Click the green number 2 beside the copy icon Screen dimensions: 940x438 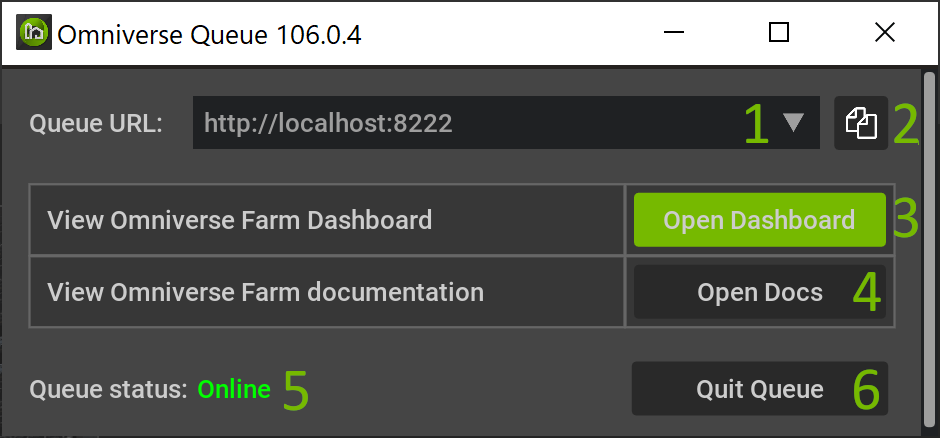click(x=906, y=125)
